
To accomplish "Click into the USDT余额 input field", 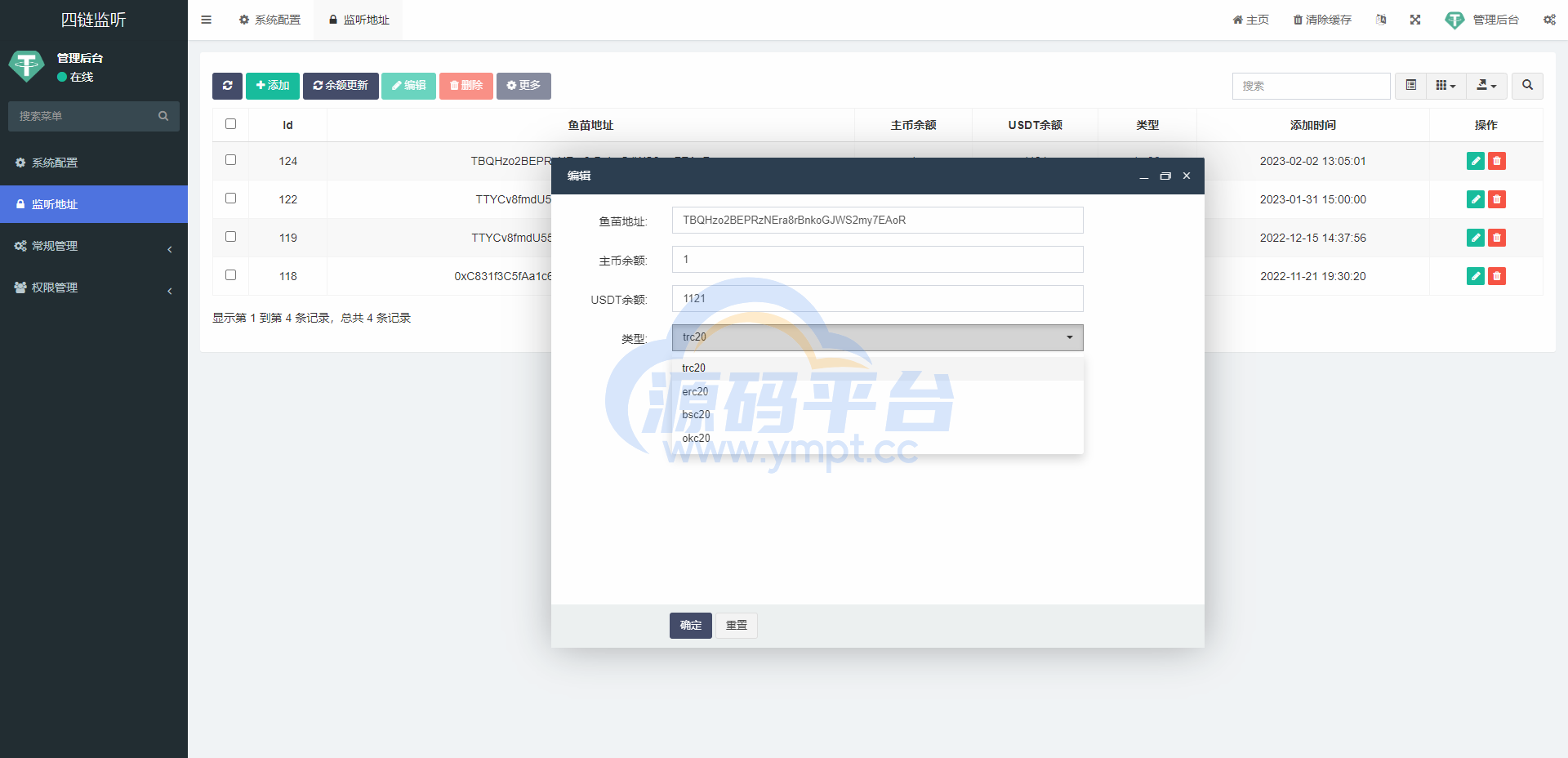I will [x=877, y=299].
